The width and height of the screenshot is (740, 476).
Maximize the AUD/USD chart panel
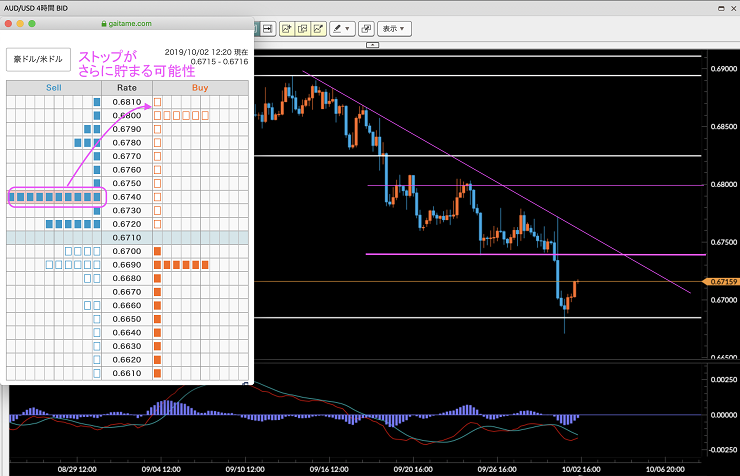pos(721,8)
